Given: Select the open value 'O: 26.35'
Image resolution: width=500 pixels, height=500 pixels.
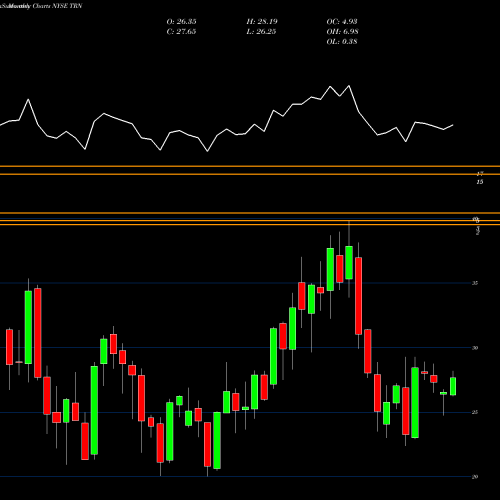Looking at the screenshot, I should coord(181,21).
